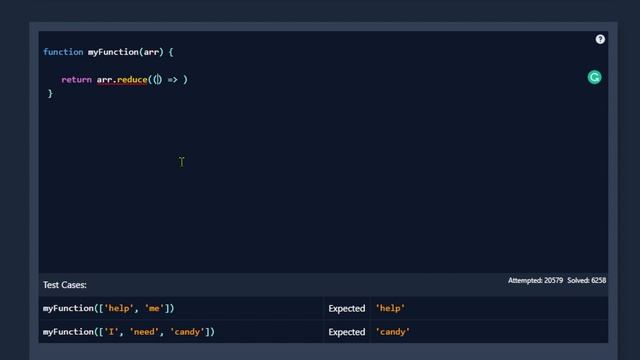Click the 'function' keyword in the editor

point(63,52)
